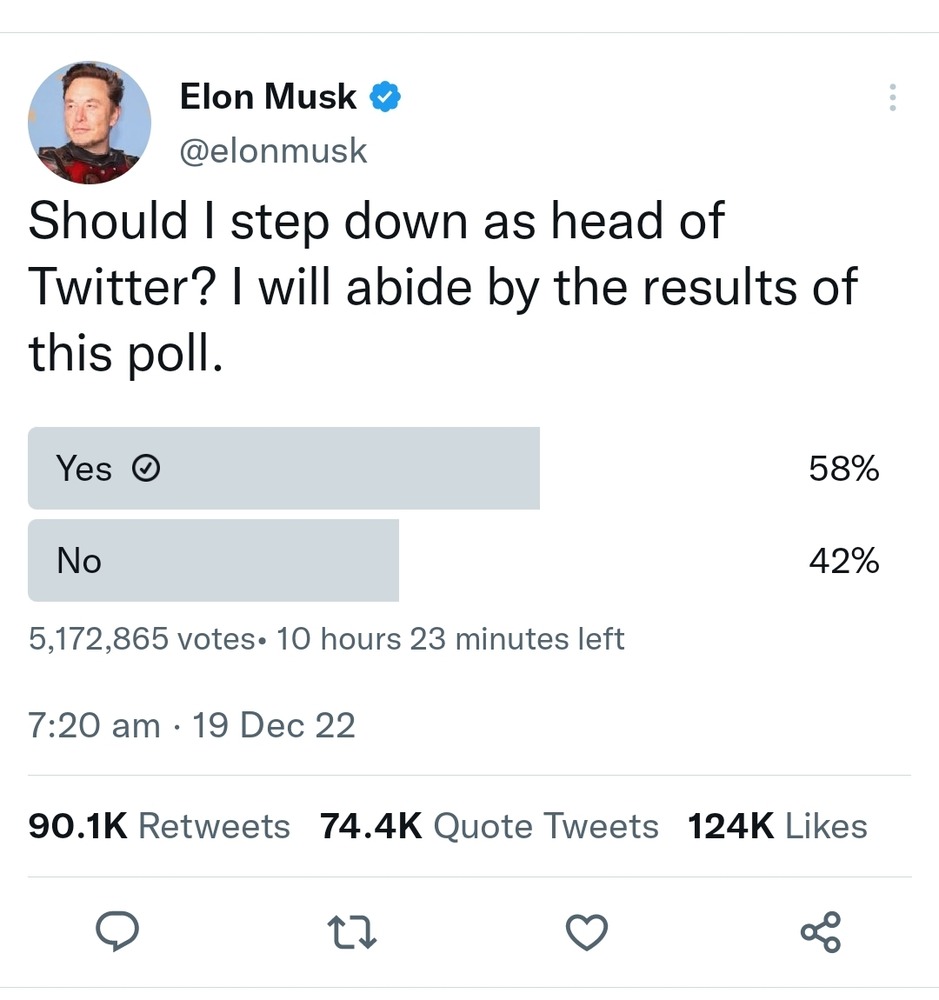Click the tweet text about stepping down
This screenshot has width=939, height=1000.
pyautogui.click(x=440, y=287)
